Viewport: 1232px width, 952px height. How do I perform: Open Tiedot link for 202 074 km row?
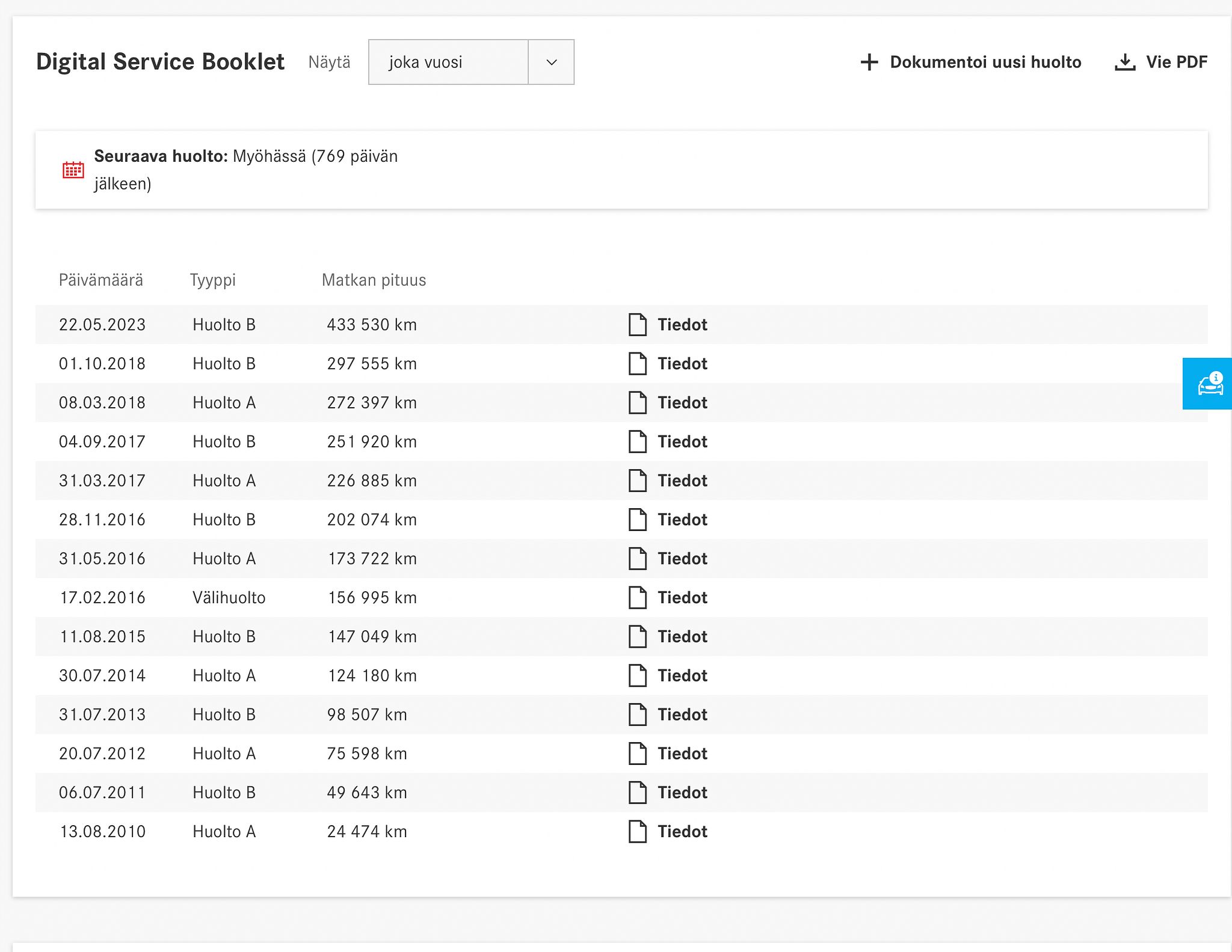tap(682, 520)
